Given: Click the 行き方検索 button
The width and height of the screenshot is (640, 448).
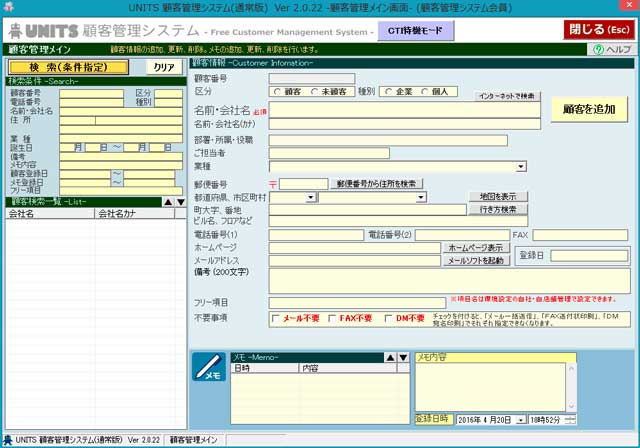Looking at the screenshot, I should click(x=498, y=210).
